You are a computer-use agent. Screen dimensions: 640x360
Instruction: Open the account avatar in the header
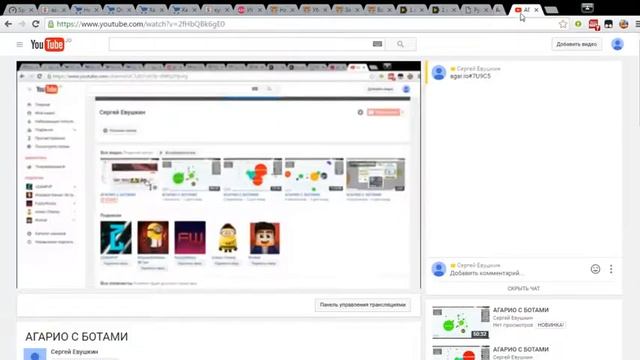coord(617,44)
